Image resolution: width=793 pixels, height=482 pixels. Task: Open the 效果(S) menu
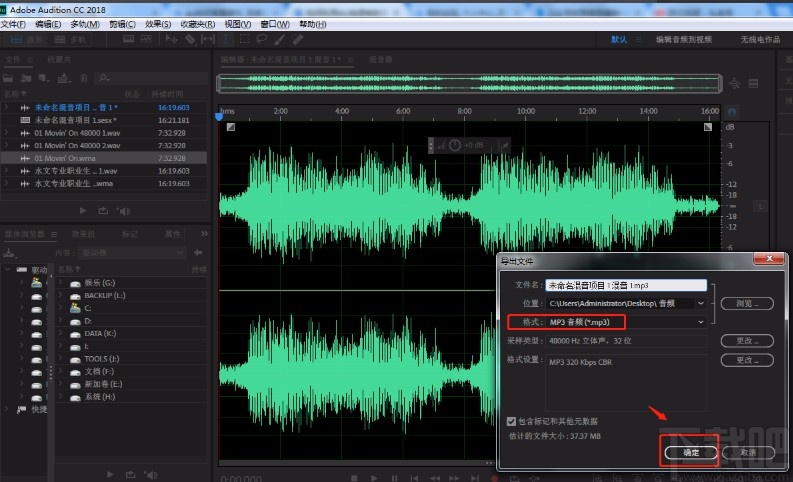coord(157,23)
